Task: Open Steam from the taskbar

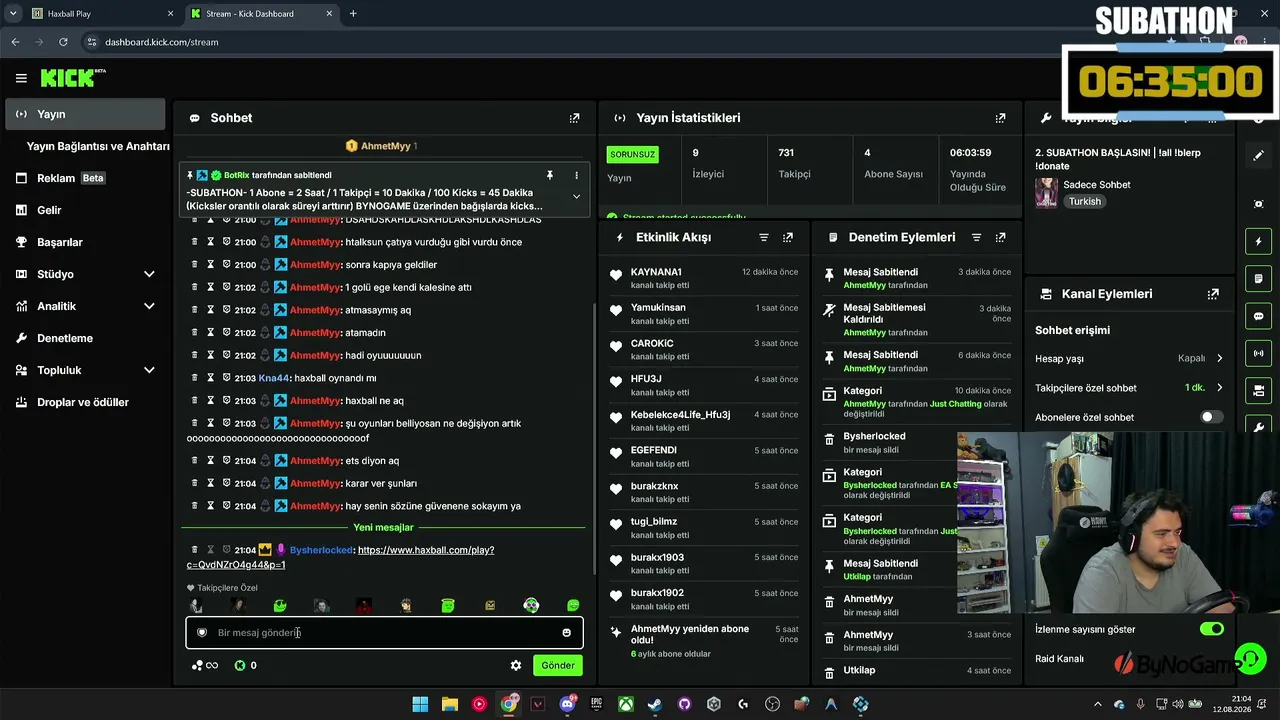Action: [655, 704]
